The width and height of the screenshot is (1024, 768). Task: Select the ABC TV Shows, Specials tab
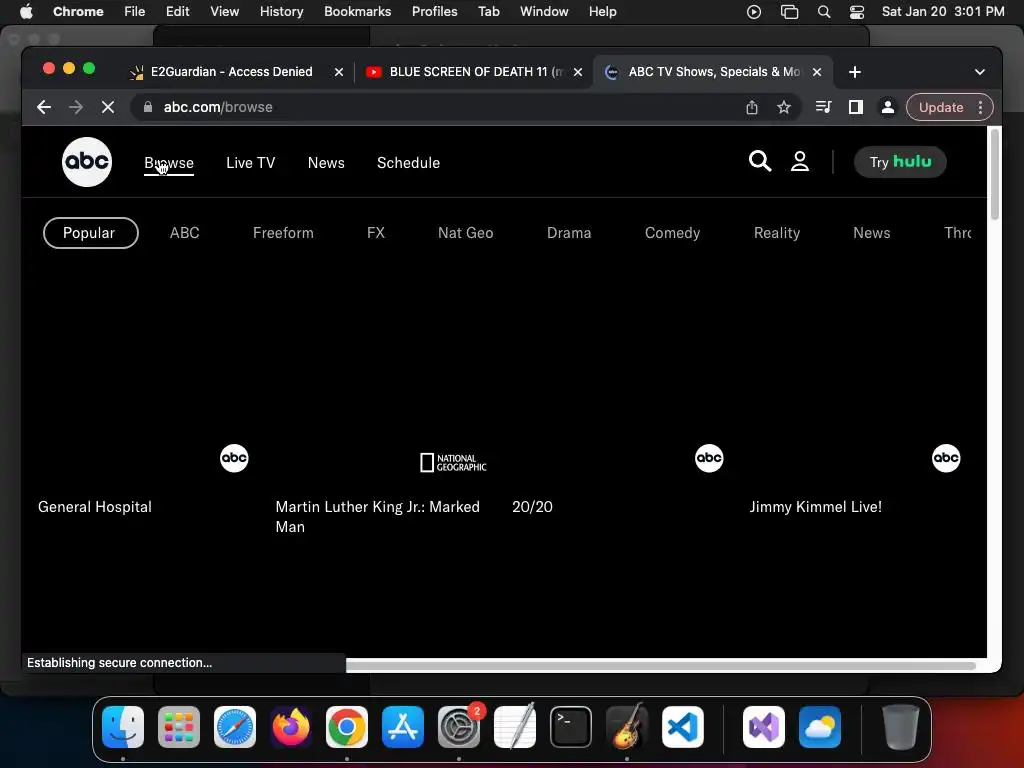712,72
